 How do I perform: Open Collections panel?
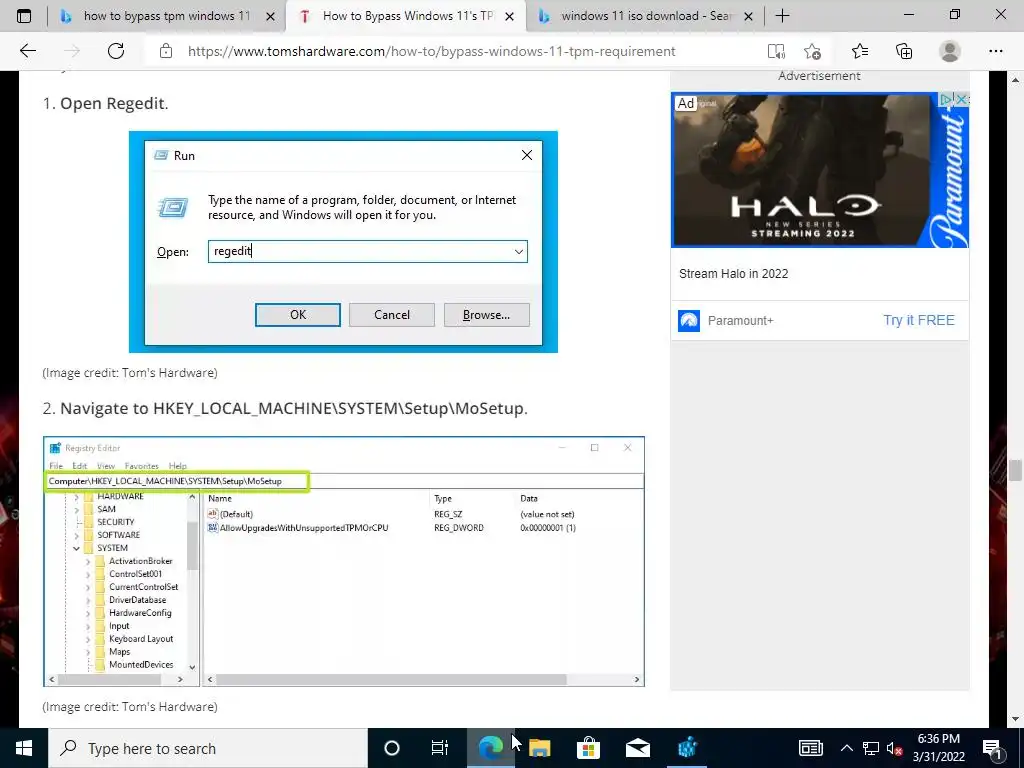904,51
